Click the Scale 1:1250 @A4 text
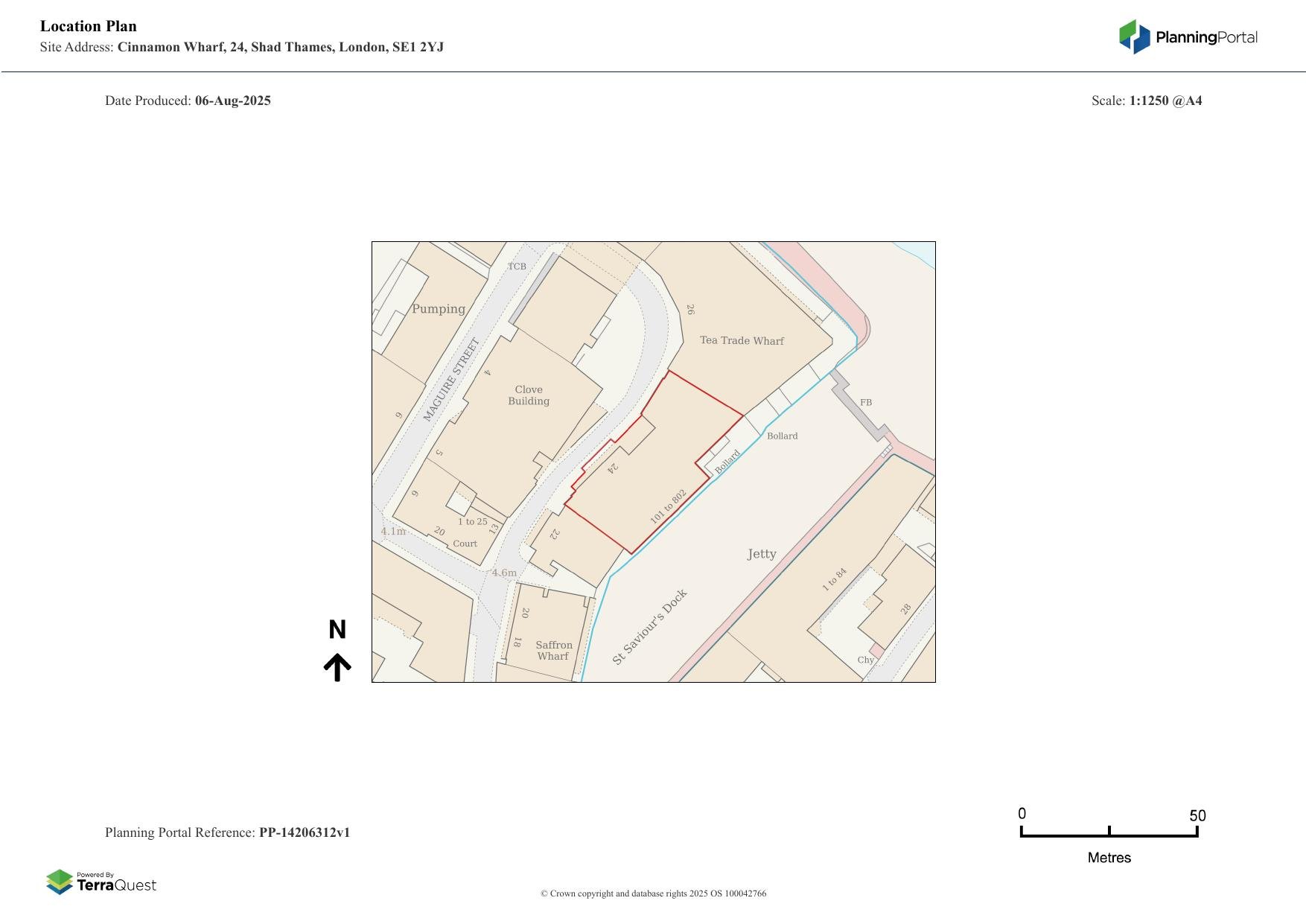This screenshot has height=924, width=1306. click(x=1146, y=101)
